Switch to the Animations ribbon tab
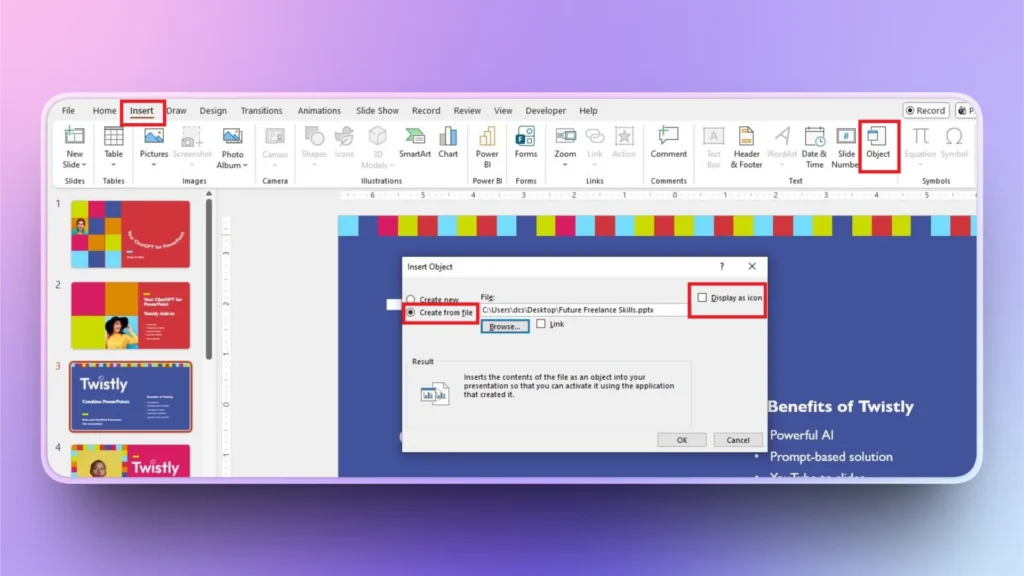This screenshot has height=576, width=1024. click(x=319, y=110)
